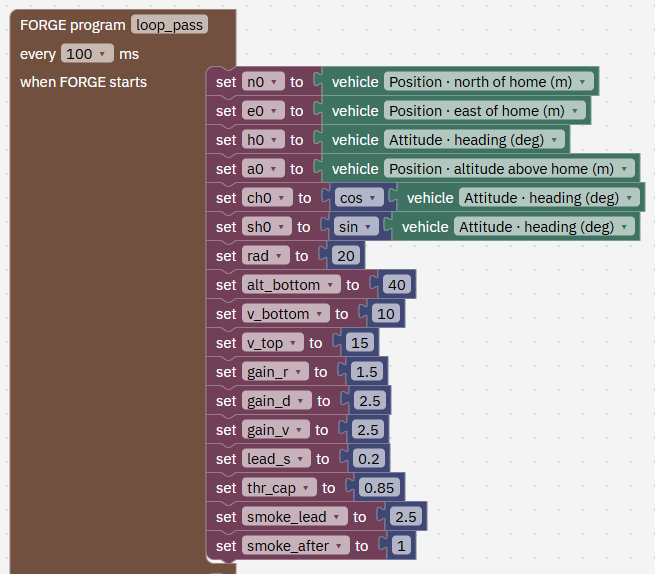Open the smoke_after variable dropdown
Image resolution: width=655 pixels, height=574 pixels.
pos(296,546)
